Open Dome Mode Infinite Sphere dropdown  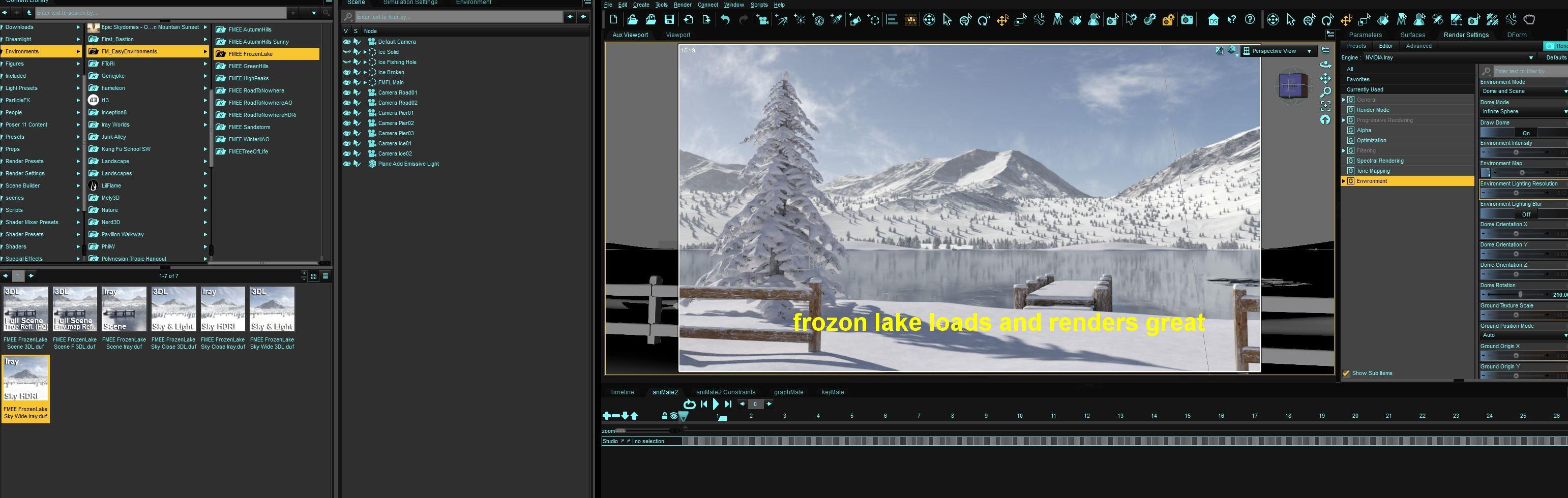1524,112
